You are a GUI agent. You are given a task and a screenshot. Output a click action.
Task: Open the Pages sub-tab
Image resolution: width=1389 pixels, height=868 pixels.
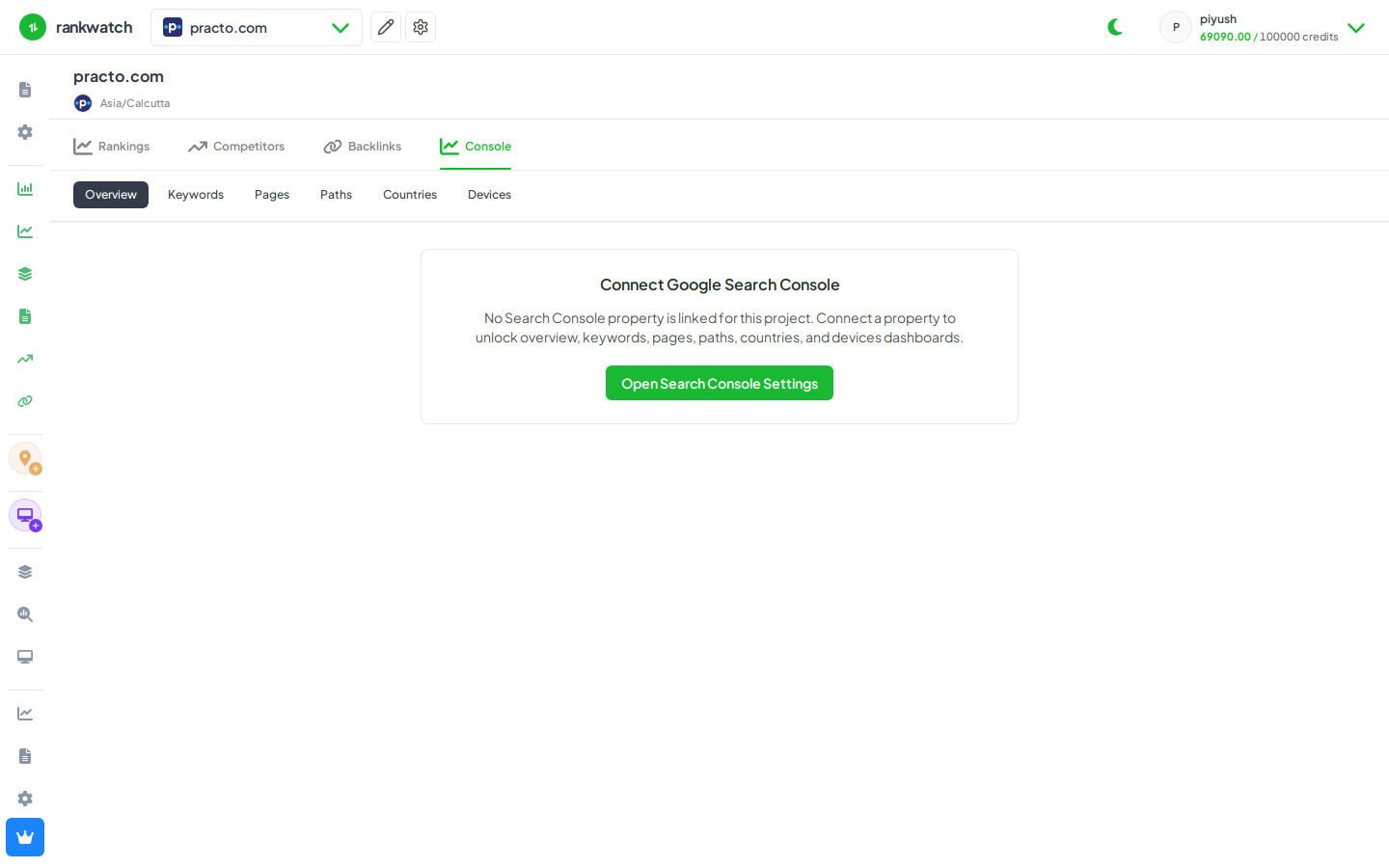point(272,195)
